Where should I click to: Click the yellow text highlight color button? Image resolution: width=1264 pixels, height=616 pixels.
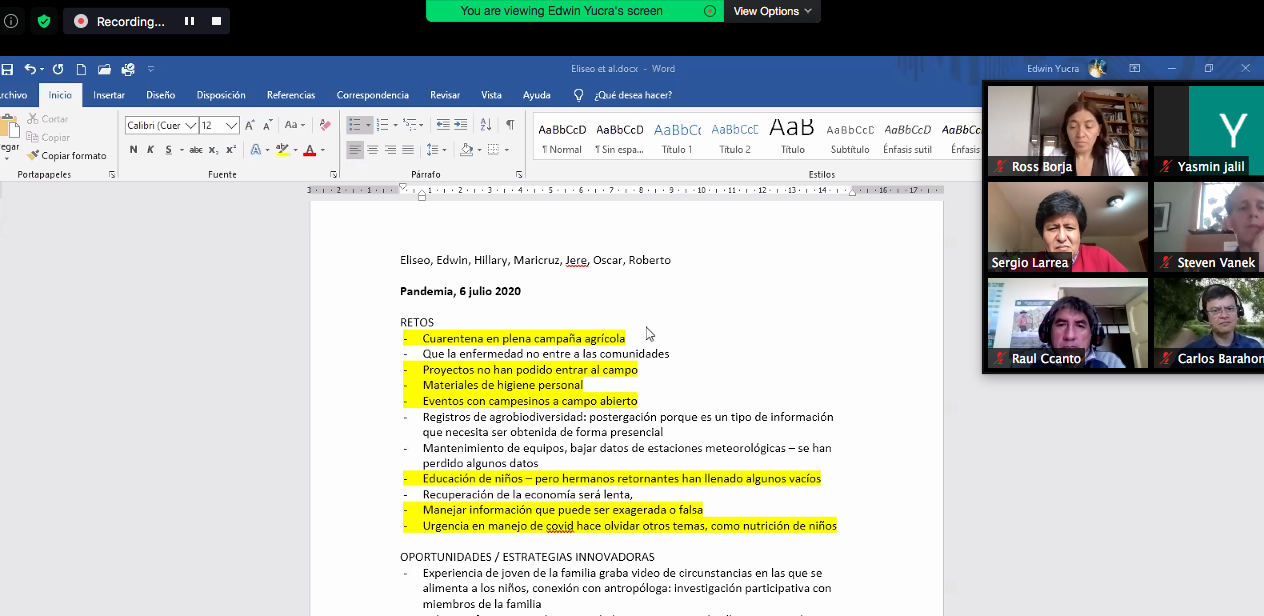click(281, 150)
